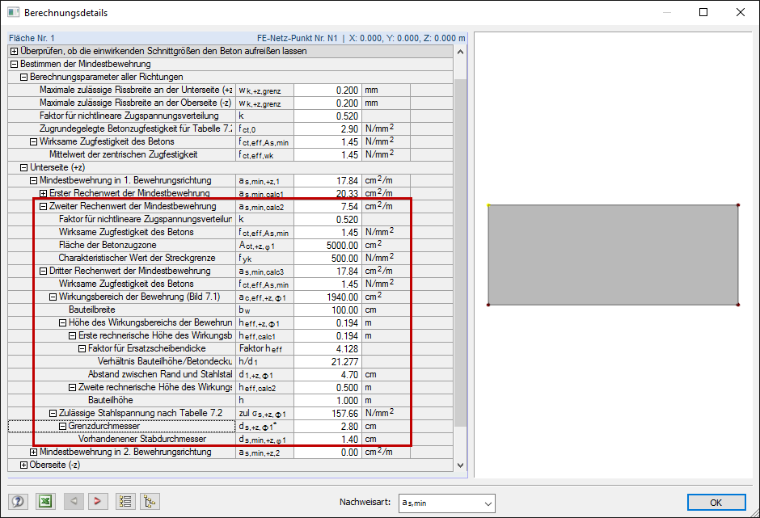
Task: Collapse 'Unterseite (+z)' node
Action: pyautogui.click(x=24, y=168)
